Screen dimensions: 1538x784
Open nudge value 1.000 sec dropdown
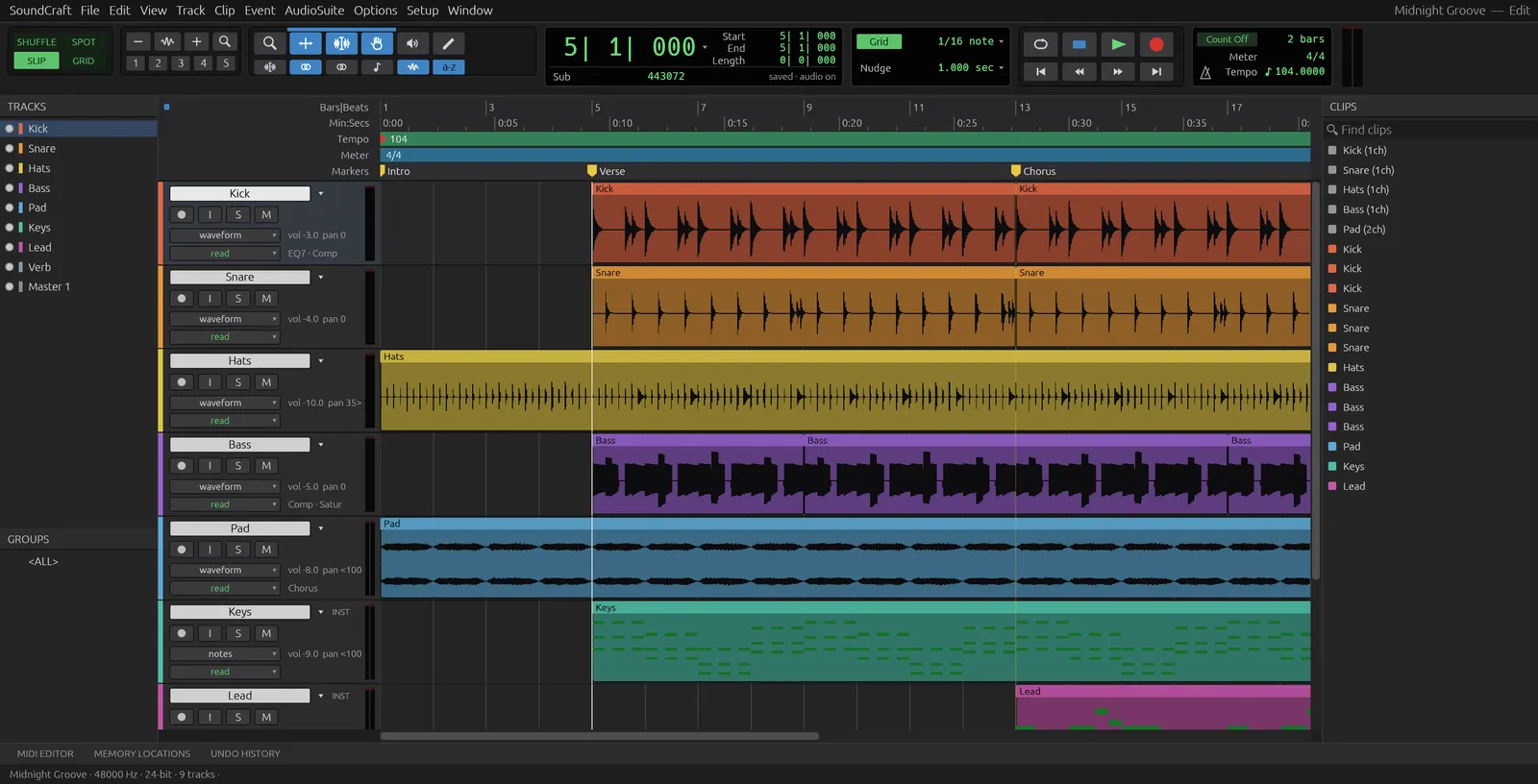[x=970, y=68]
